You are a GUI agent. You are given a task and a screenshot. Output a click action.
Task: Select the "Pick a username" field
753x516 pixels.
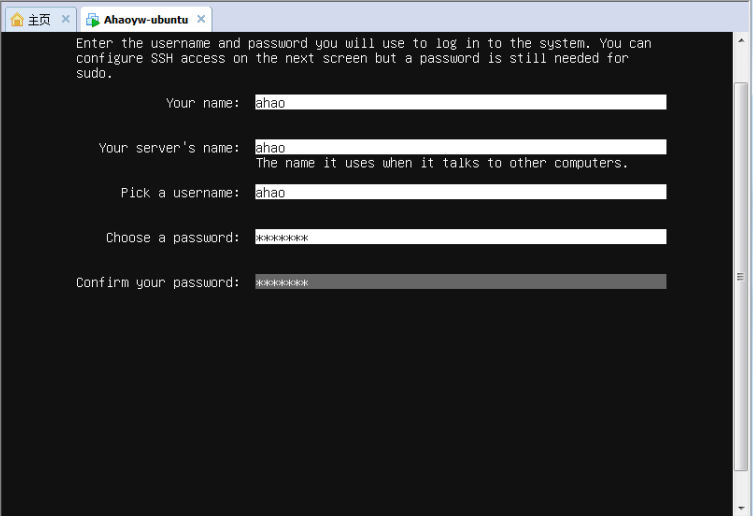(460, 192)
